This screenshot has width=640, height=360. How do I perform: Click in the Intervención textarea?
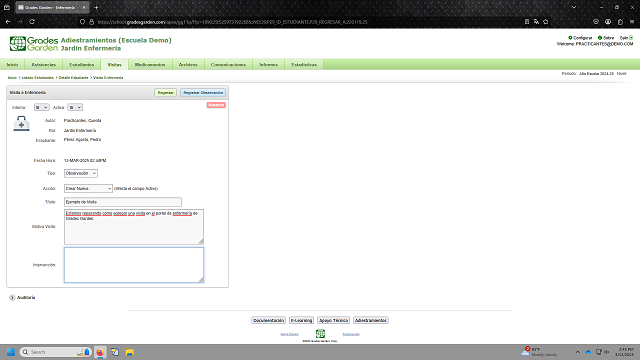point(133,265)
